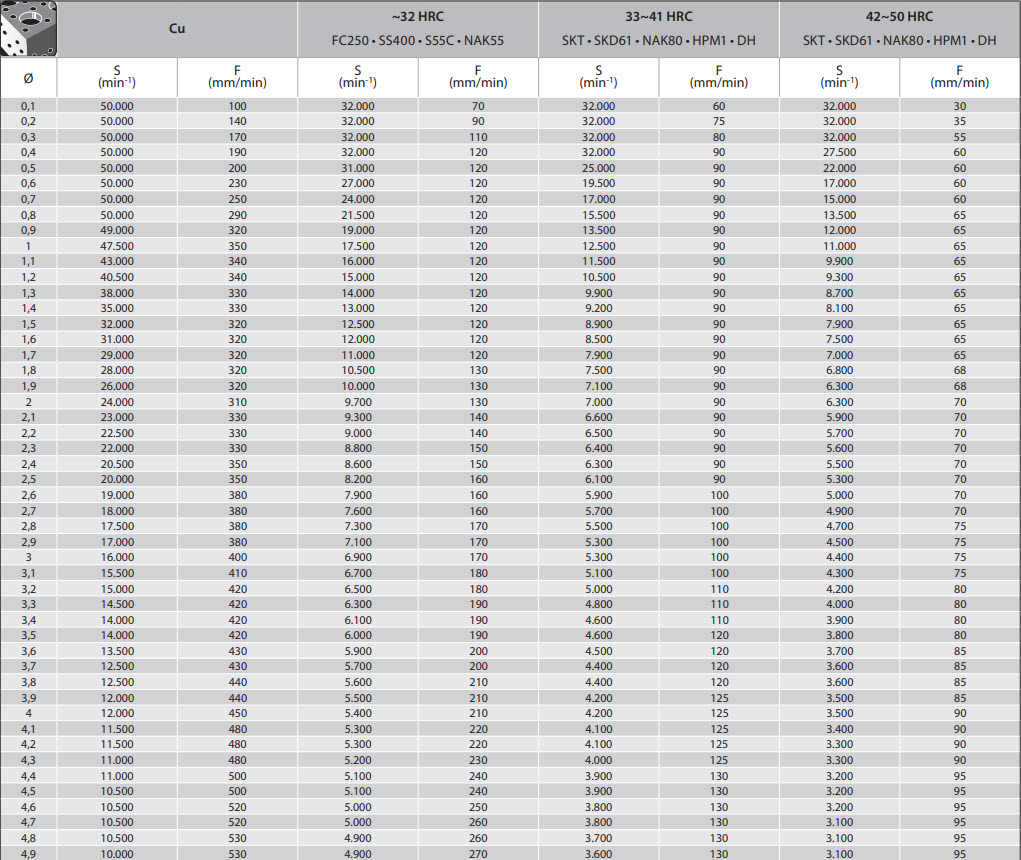1021x860 pixels.
Task: Select the ~32 HRC hardness header
Action: click(417, 17)
